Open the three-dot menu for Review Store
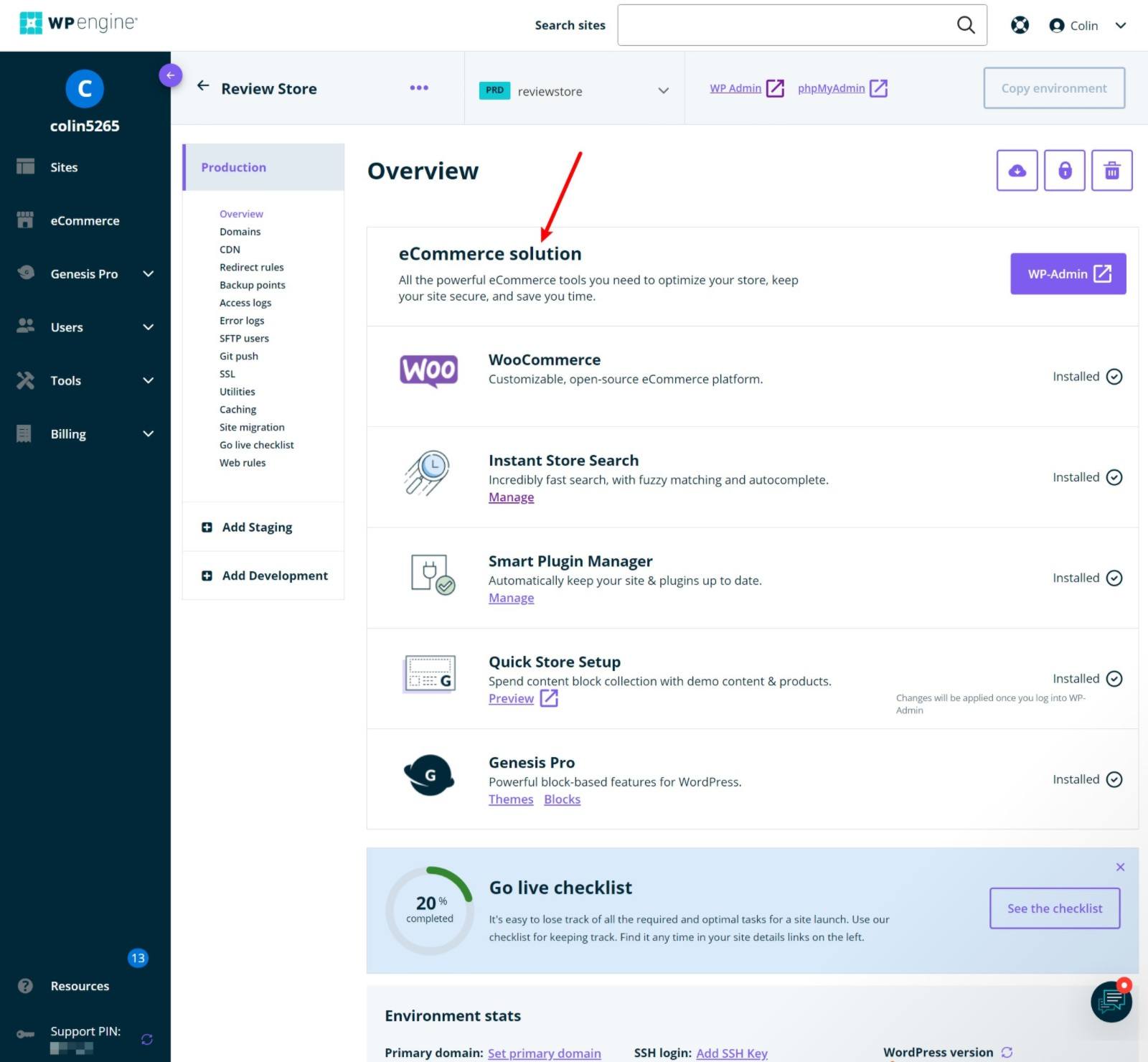The height and width of the screenshot is (1062, 1148). pos(419,88)
